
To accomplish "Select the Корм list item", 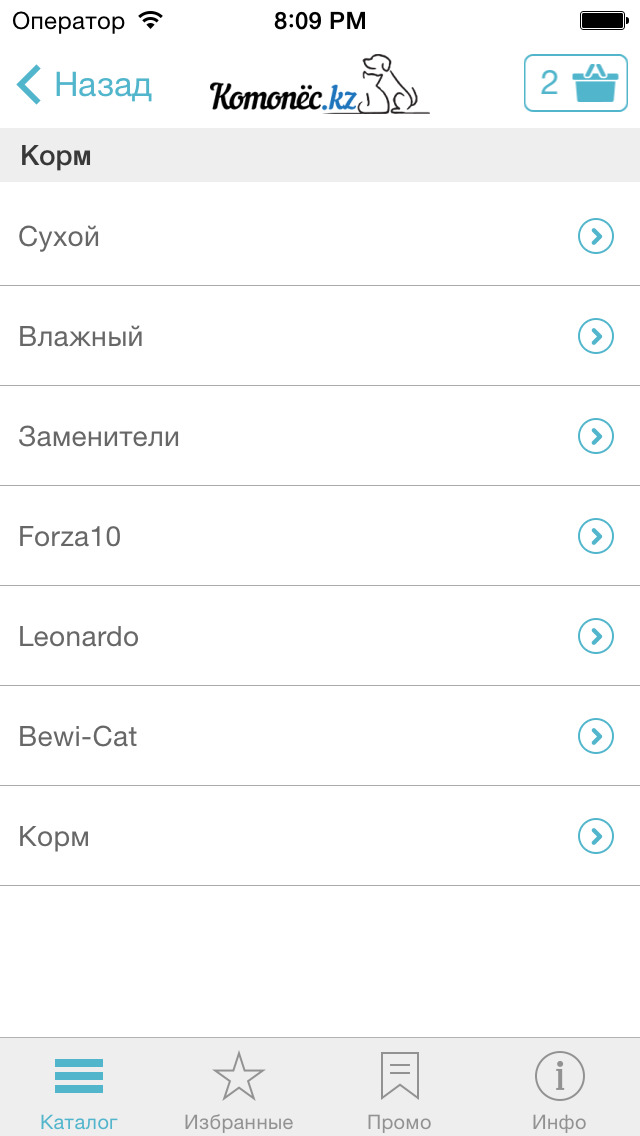I will [x=54, y=837].
